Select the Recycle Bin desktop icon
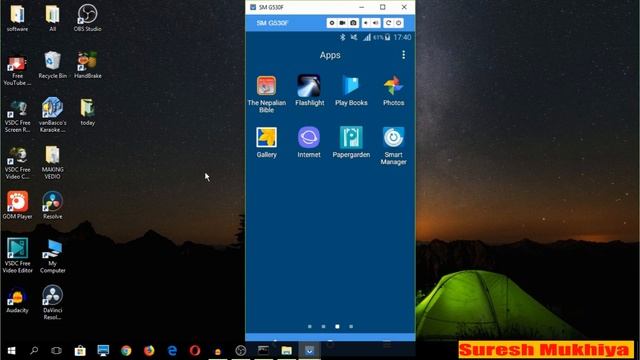The width and height of the screenshot is (640, 360). (x=53, y=64)
